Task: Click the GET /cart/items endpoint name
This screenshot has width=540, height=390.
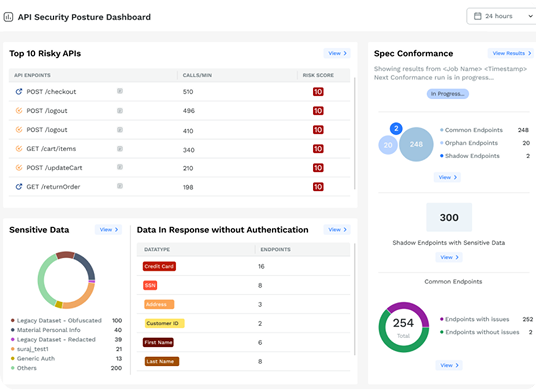Action: point(51,148)
